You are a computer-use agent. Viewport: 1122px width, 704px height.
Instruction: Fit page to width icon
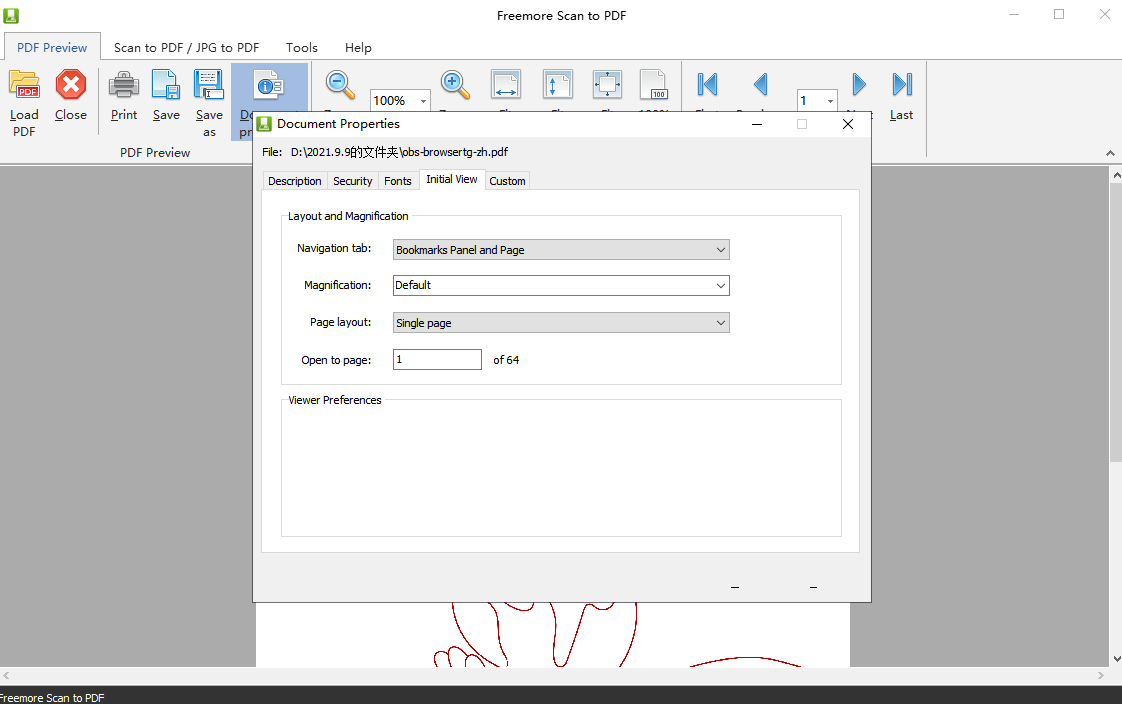[x=506, y=84]
